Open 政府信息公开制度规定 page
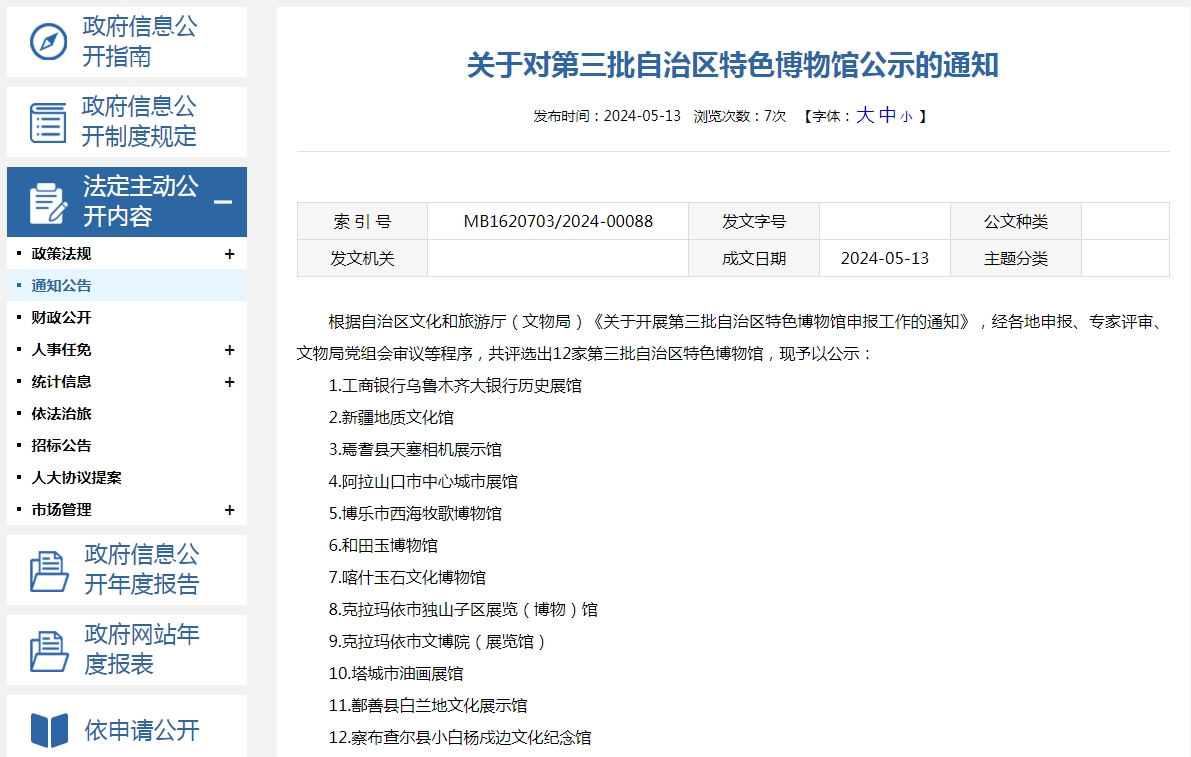Screen dimensions: 1191x757 coord(139,121)
